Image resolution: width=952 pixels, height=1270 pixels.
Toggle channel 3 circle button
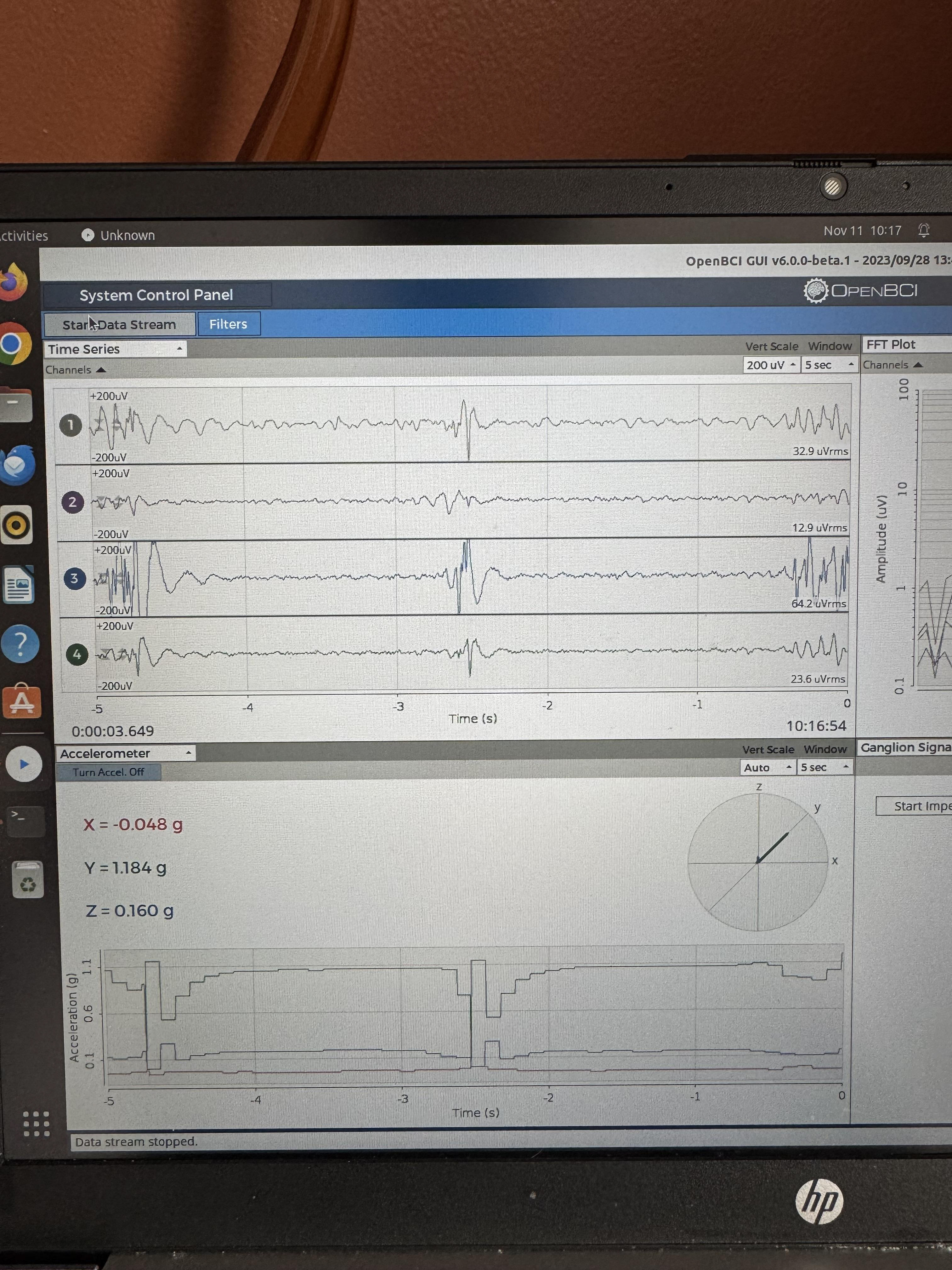pyautogui.click(x=74, y=578)
